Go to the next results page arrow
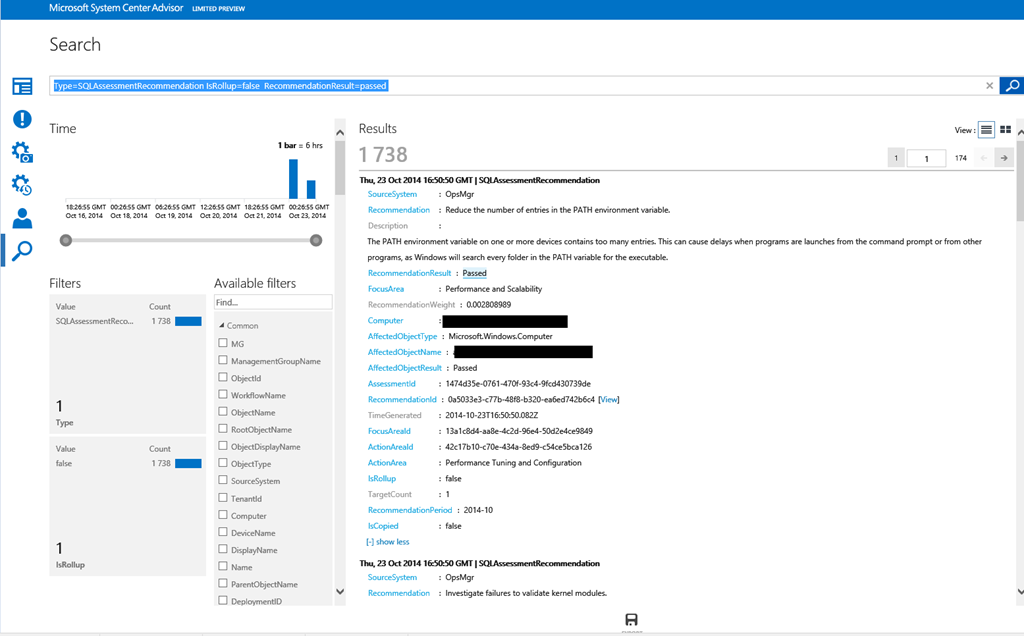This screenshot has height=636, width=1024. (1004, 158)
